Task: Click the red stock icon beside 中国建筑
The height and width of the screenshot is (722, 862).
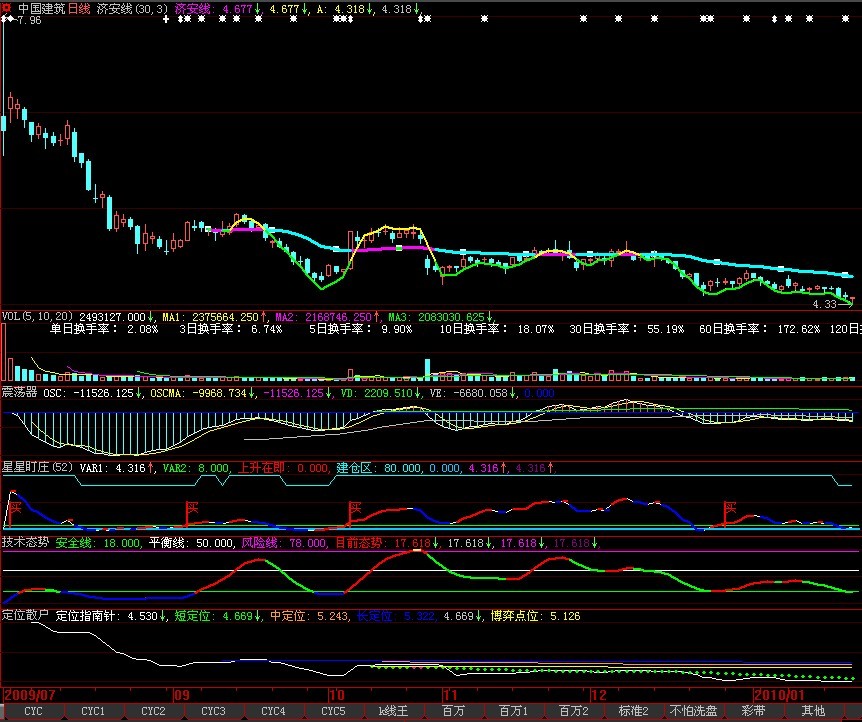Action: coord(7,8)
